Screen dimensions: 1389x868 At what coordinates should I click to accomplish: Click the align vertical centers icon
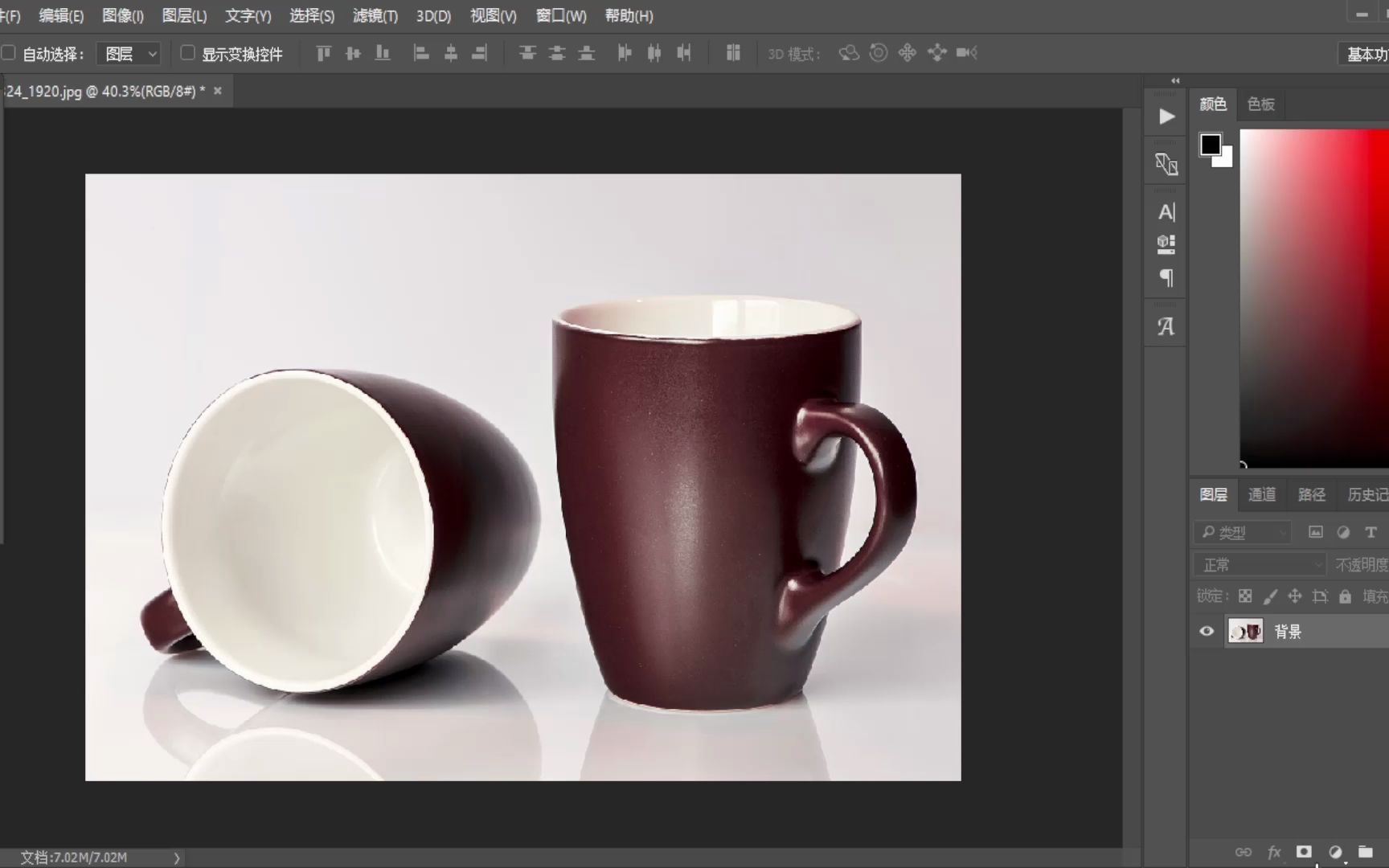click(x=353, y=53)
